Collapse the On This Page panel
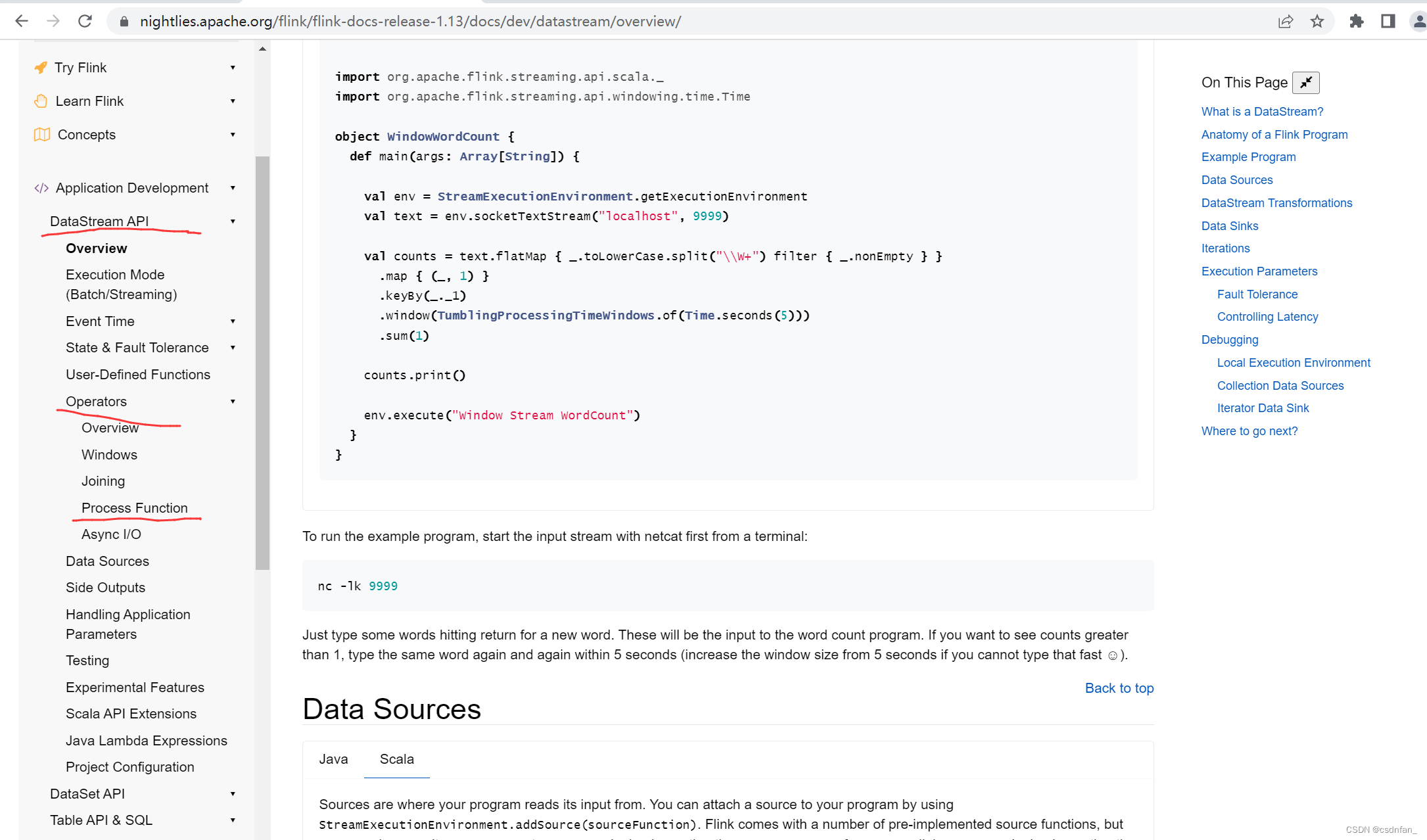Screen dimensions: 1427x840 coord(1305,82)
